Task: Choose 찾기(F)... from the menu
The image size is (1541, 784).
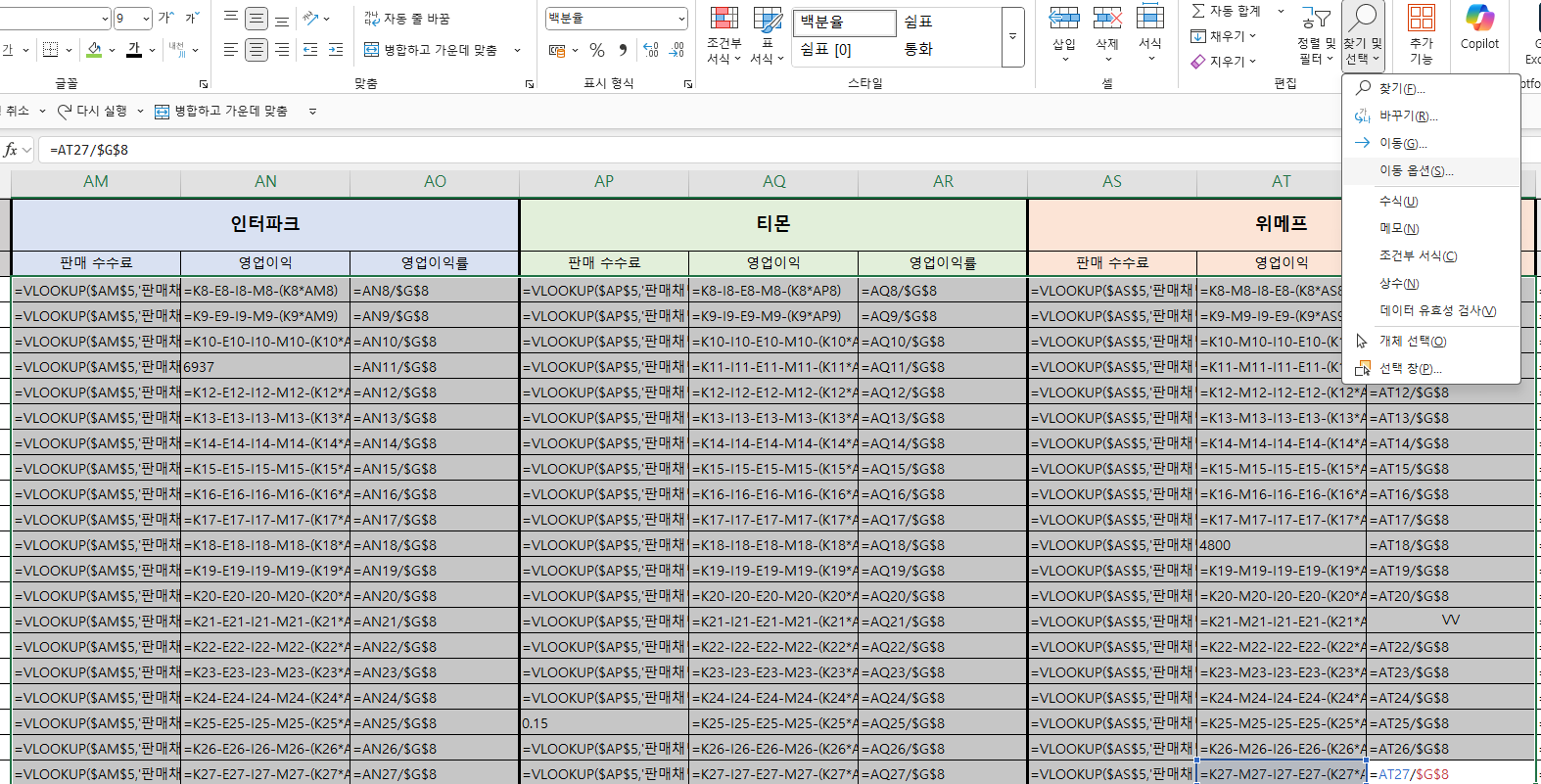Action: coord(1430,88)
